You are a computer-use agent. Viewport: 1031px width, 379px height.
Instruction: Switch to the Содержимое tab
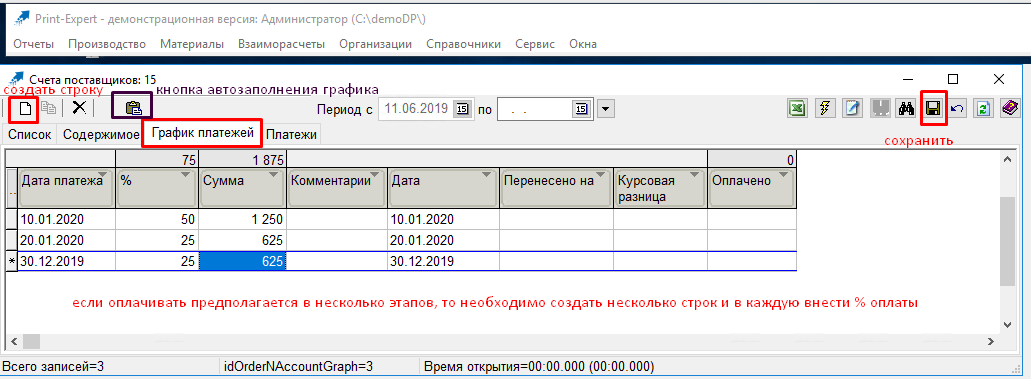[101, 135]
